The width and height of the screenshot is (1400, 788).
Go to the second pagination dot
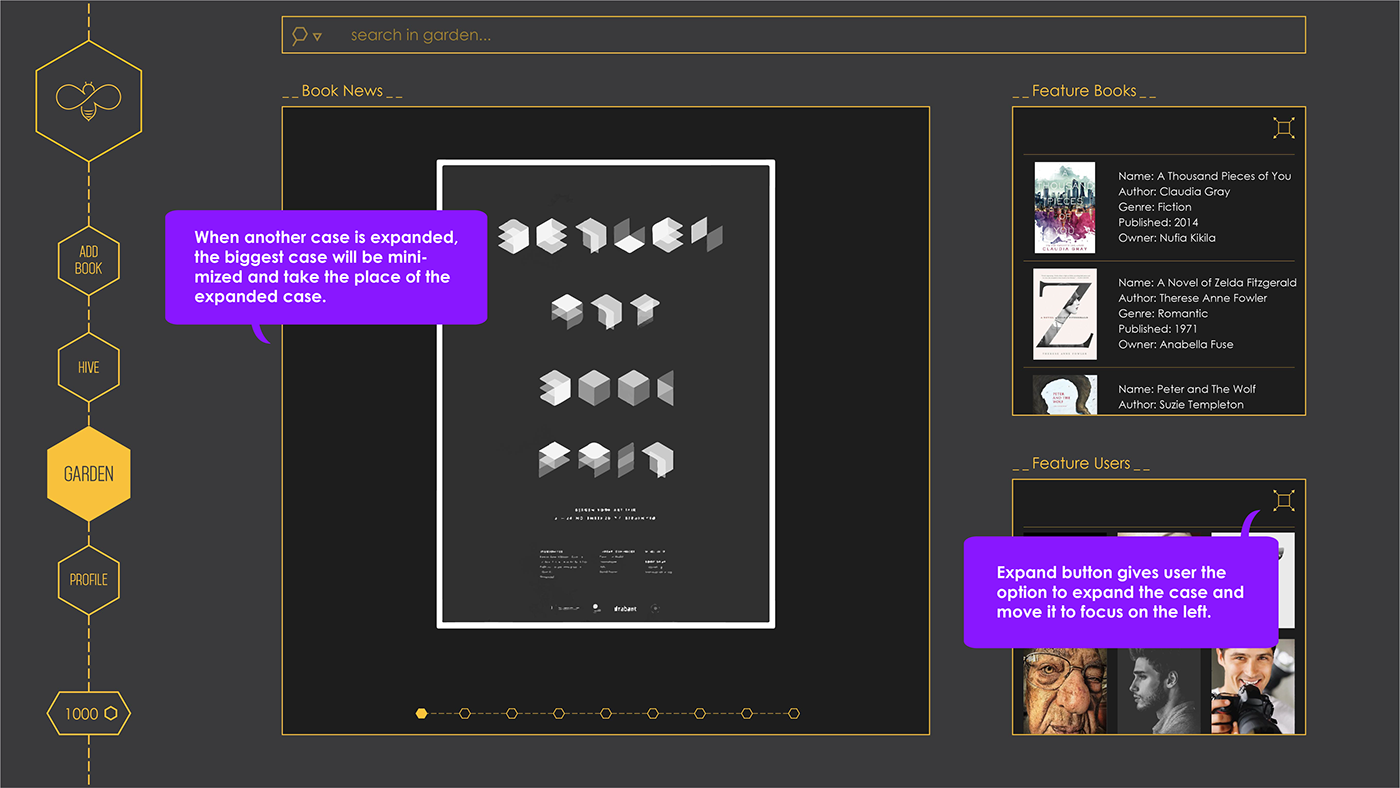tap(465, 713)
